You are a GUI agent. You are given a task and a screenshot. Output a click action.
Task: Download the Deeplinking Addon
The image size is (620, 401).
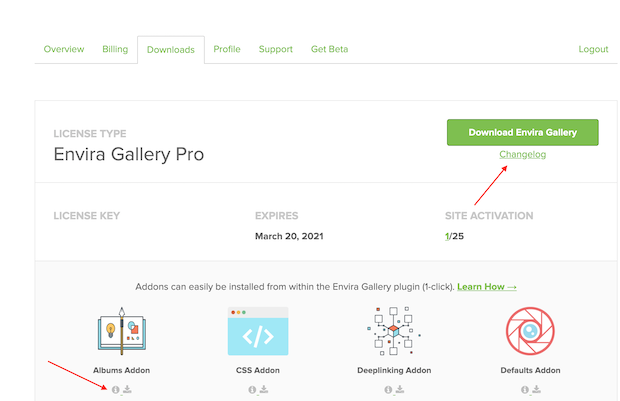point(400,389)
